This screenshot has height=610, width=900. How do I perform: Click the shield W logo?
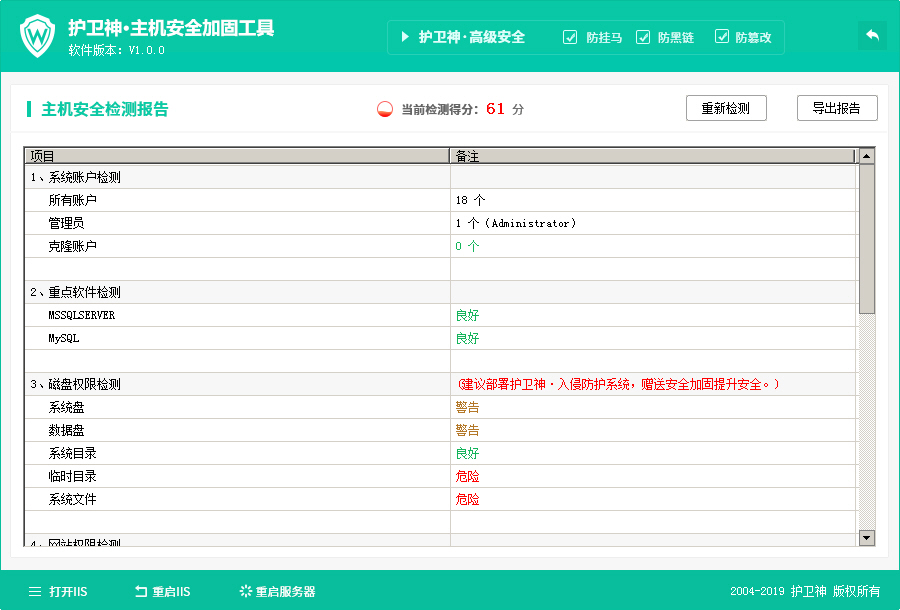pos(37,36)
